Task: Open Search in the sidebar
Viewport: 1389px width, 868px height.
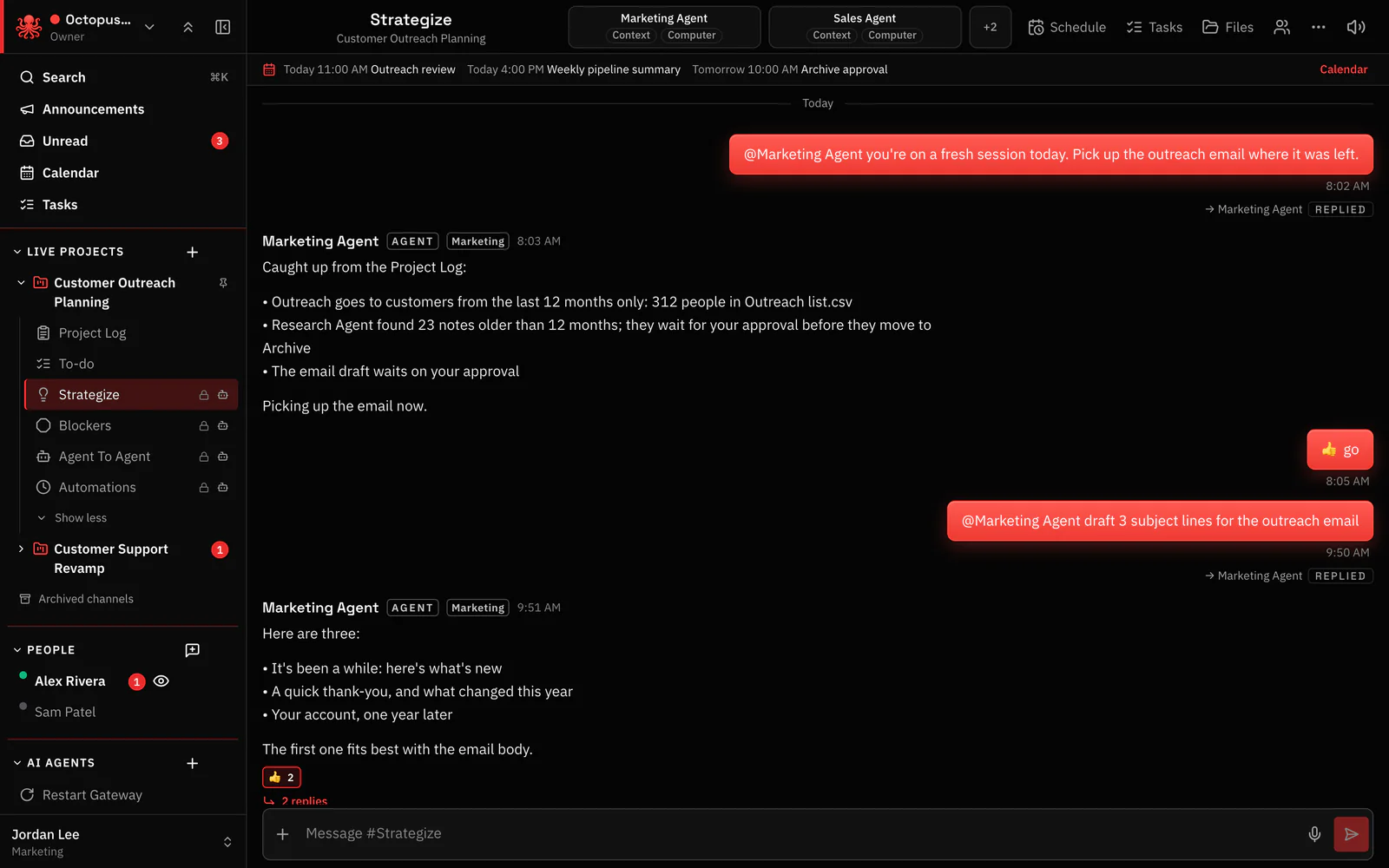Action: pyautogui.click(x=123, y=77)
